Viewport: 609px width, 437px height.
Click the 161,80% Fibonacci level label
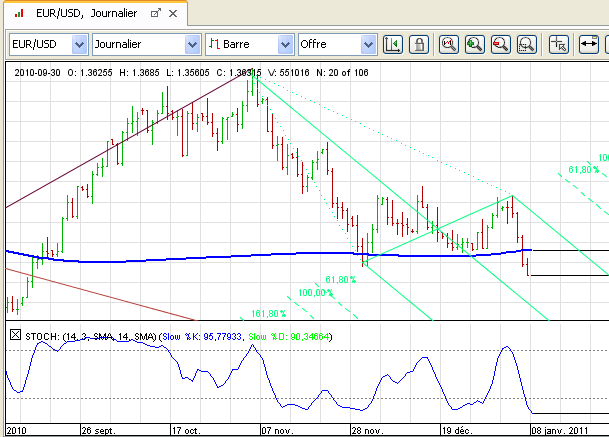click(x=268, y=314)
